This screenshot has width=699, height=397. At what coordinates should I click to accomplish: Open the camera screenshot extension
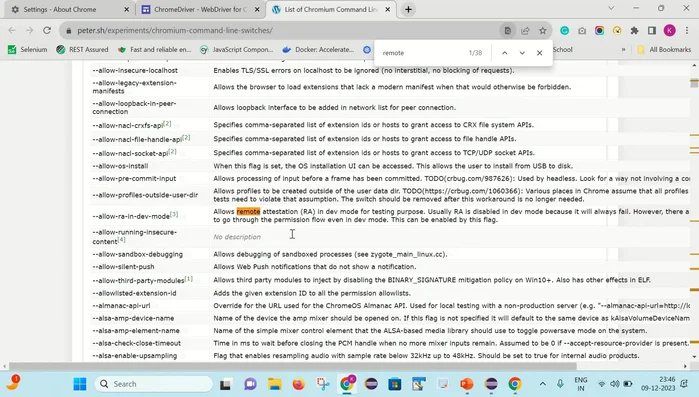pos(582,30)
